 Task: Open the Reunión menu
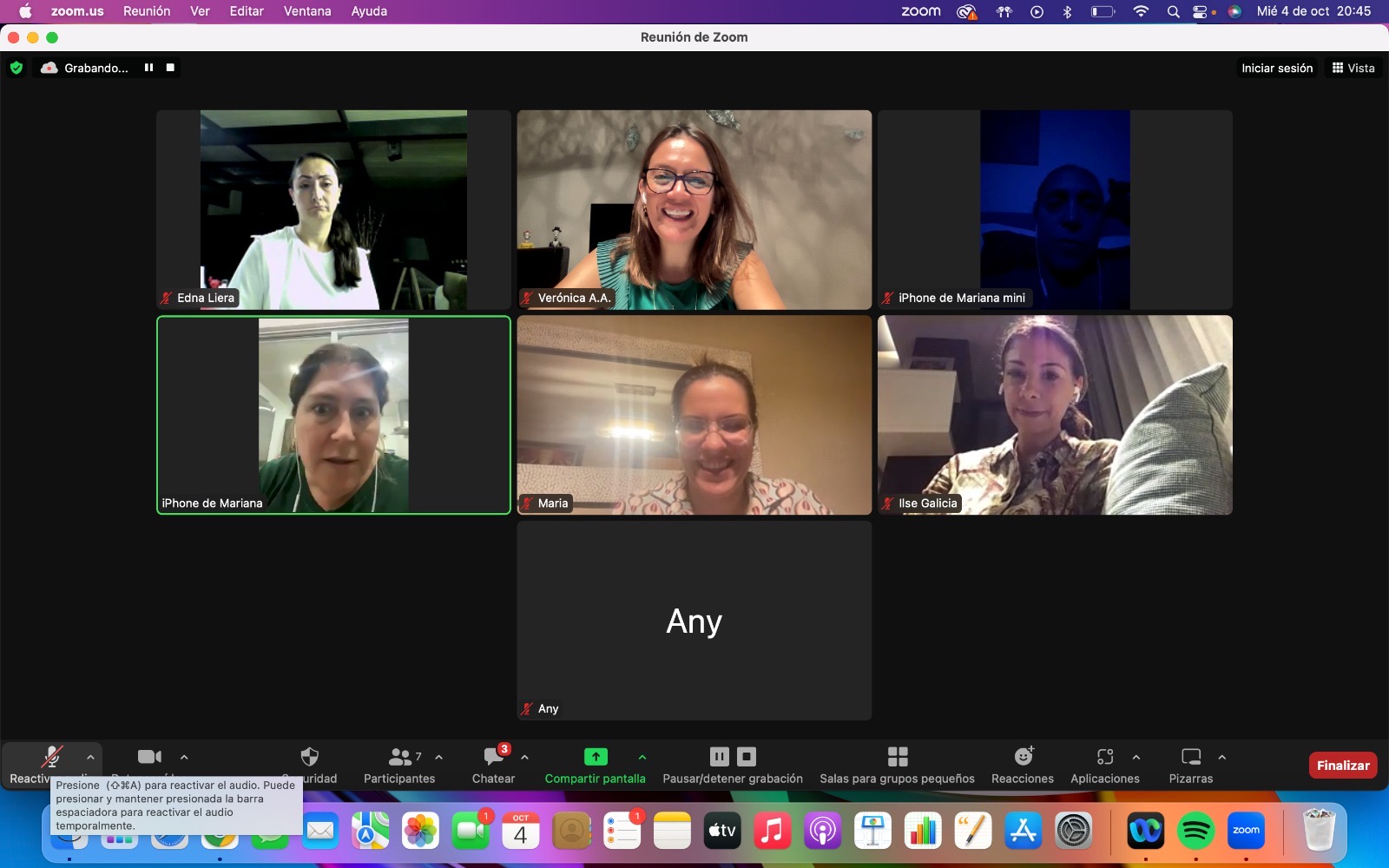(147, 11)
